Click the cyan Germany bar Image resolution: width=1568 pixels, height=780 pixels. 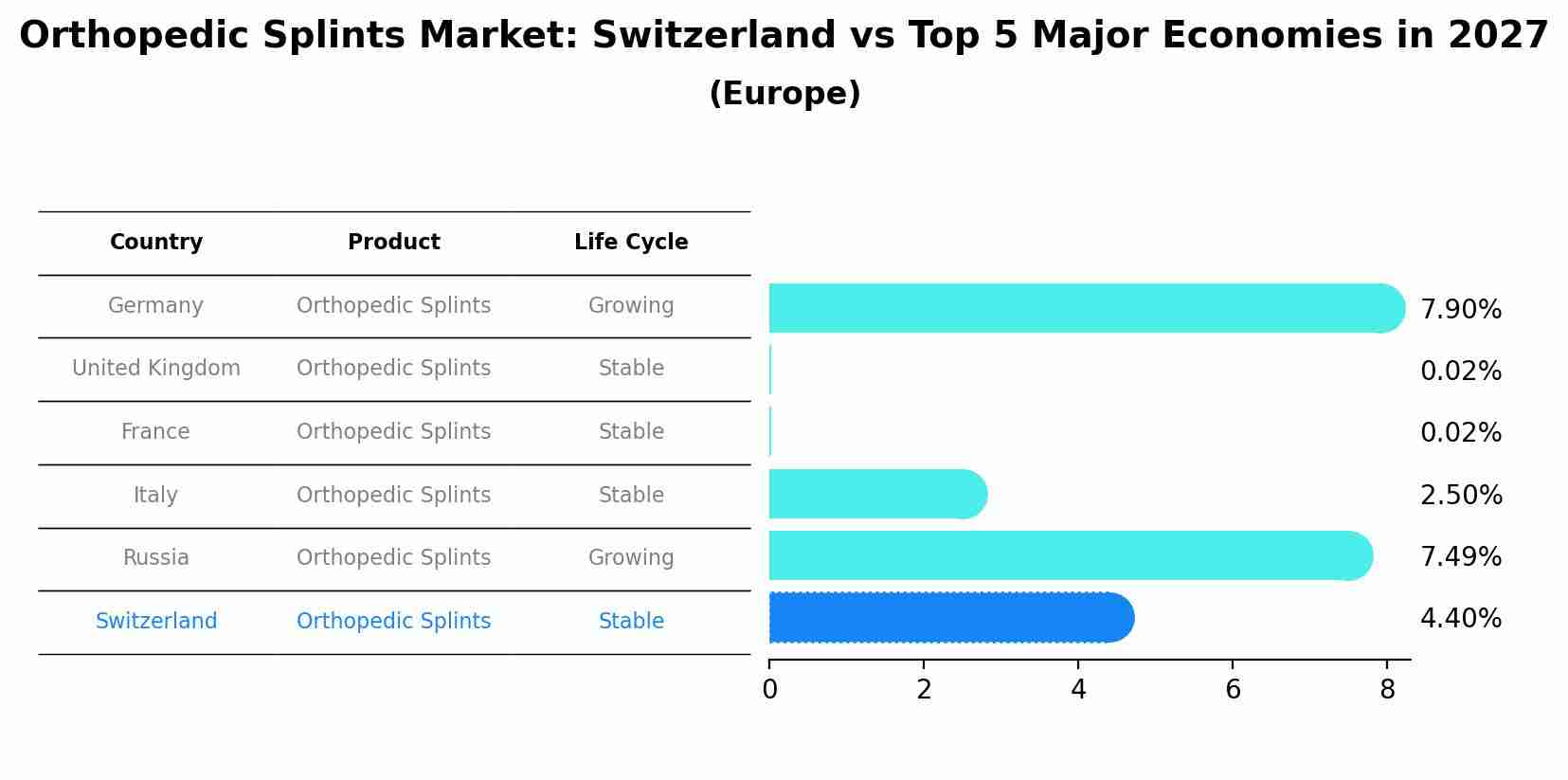point(1080,308)
